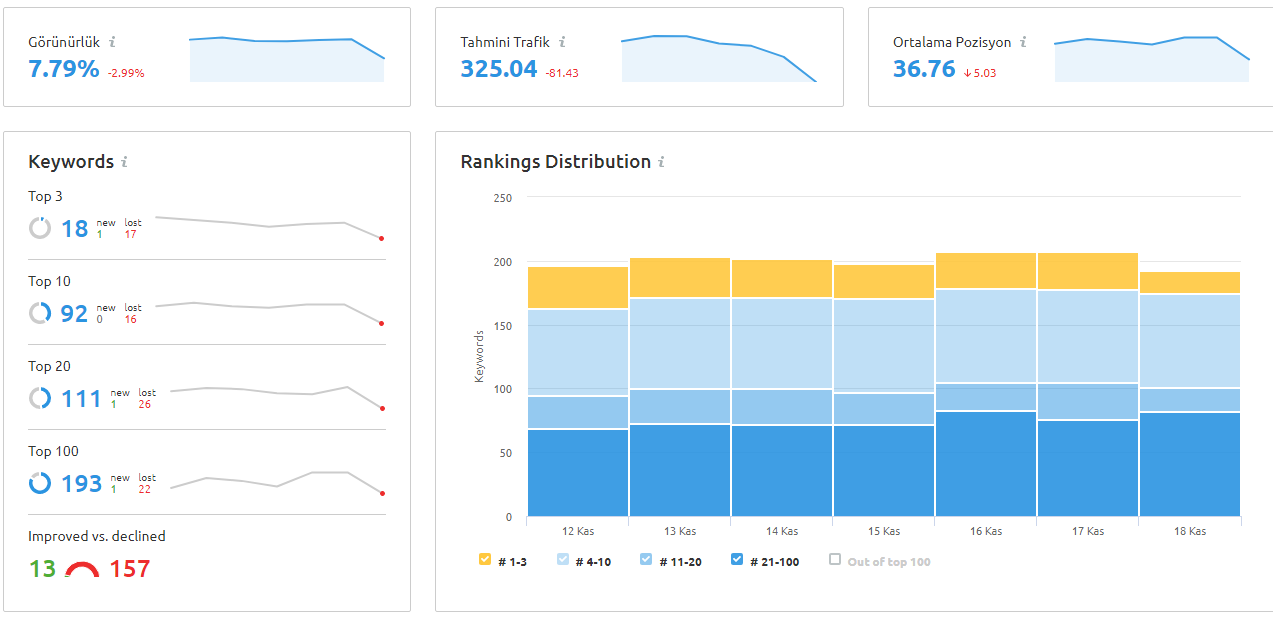Toggle the # 4-10 legend checkbox

[x=563, y=560]
